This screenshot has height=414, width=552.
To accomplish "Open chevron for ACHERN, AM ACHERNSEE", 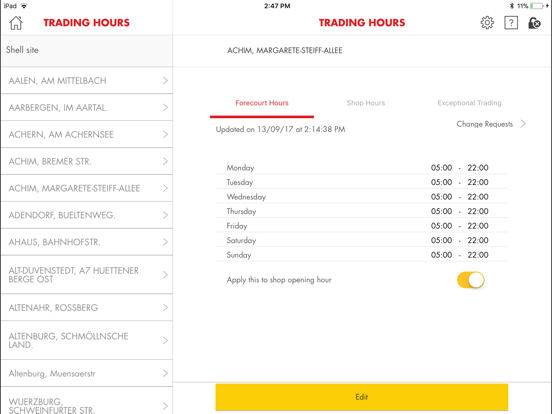I will point(165,134).
